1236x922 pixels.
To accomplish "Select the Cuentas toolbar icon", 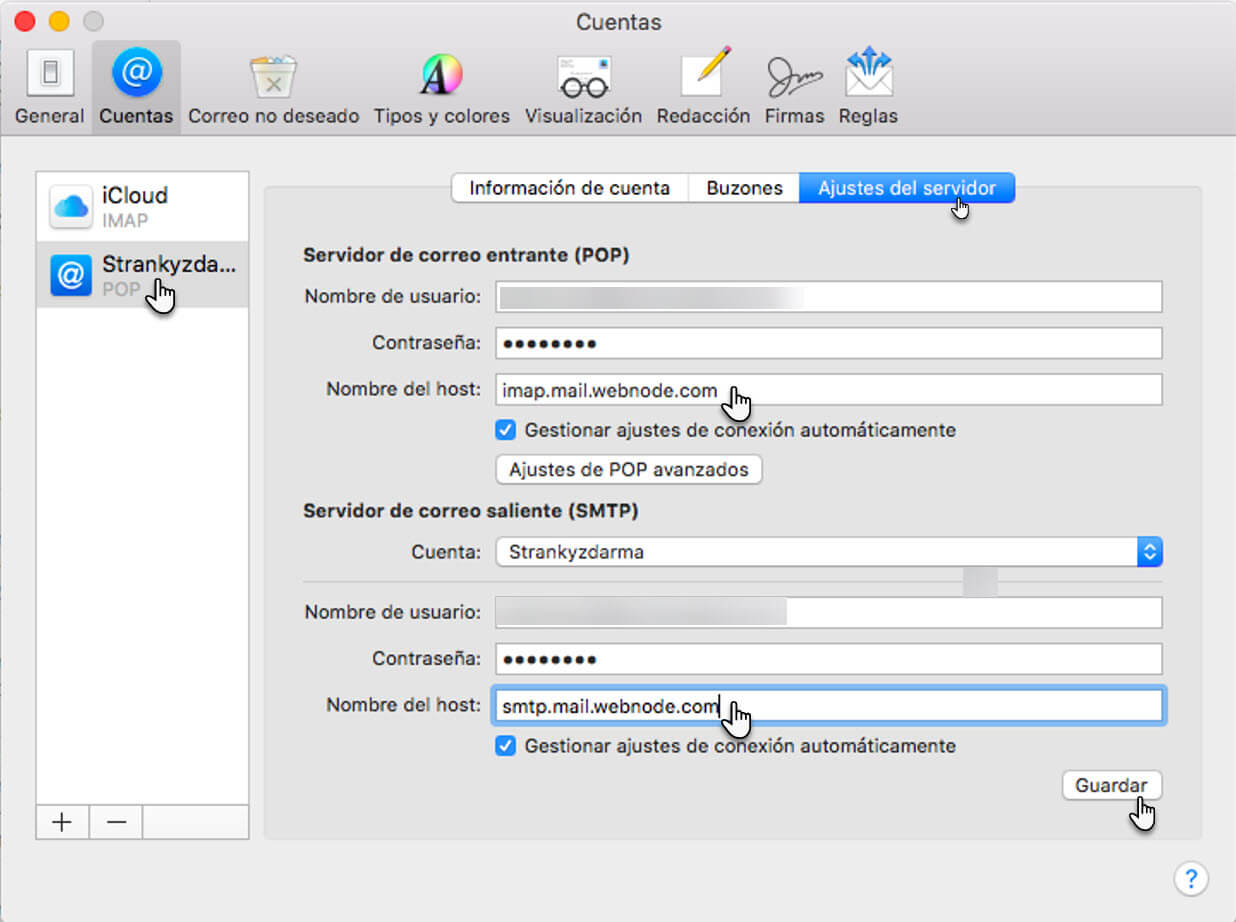I will [136, 88].
